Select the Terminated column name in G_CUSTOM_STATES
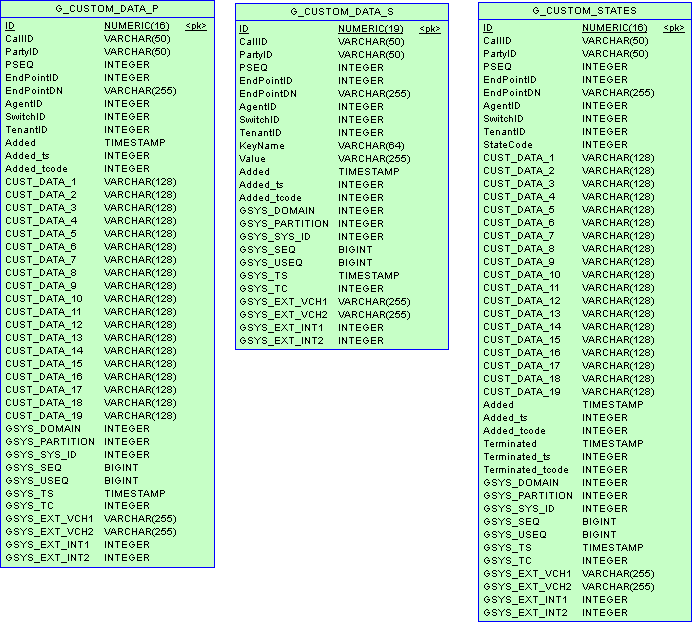This screenshot has height=622, width=692. pyautogui.click(x=510, y=444)
